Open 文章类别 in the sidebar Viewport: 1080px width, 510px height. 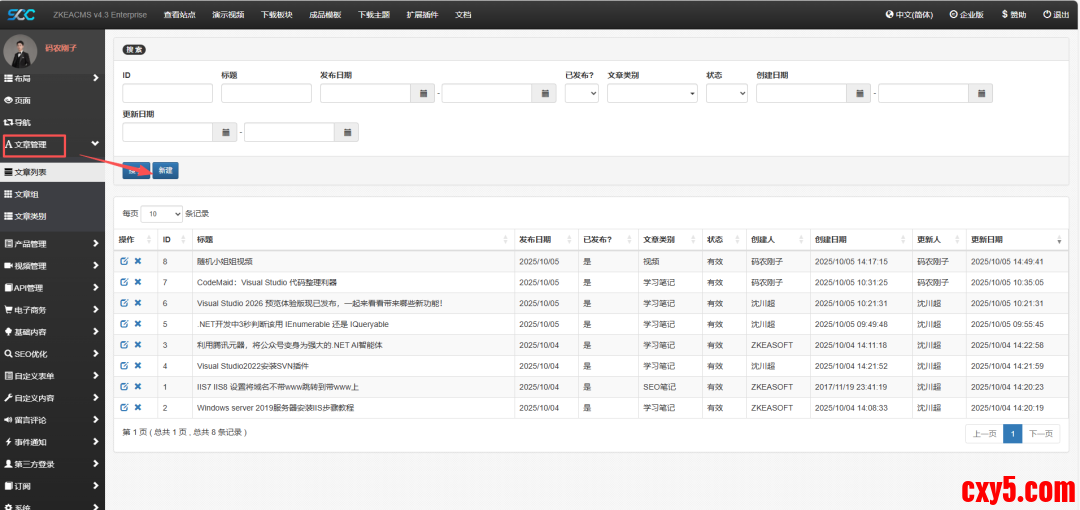point(30,216)
